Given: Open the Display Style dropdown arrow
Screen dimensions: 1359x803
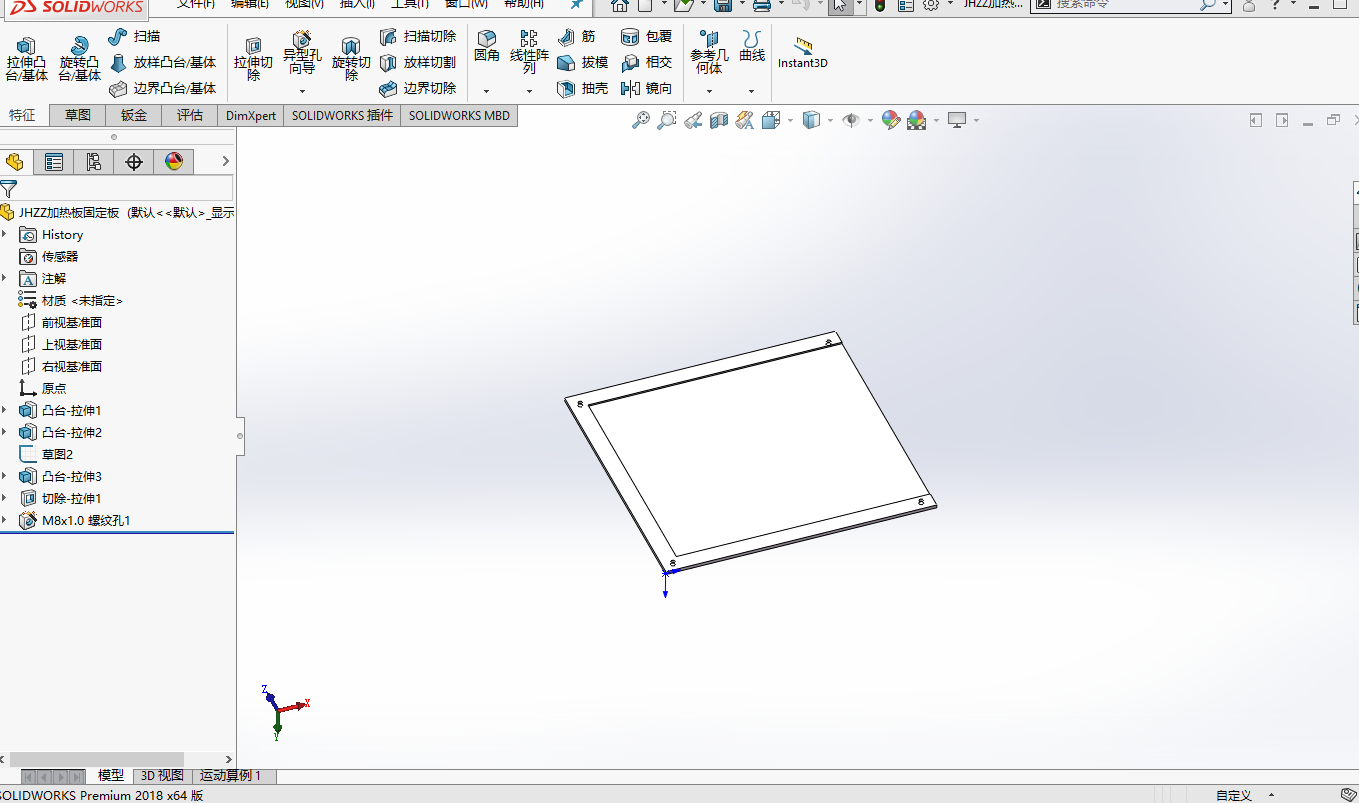Looking at the screenshot, I should point(830,121).
